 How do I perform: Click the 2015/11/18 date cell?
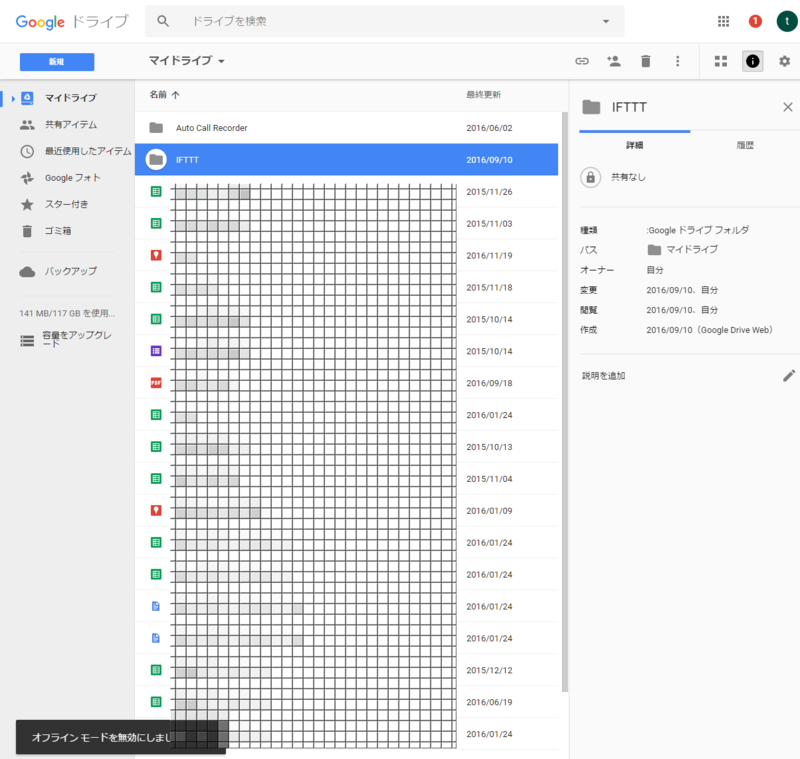click(x=489, y=287)
